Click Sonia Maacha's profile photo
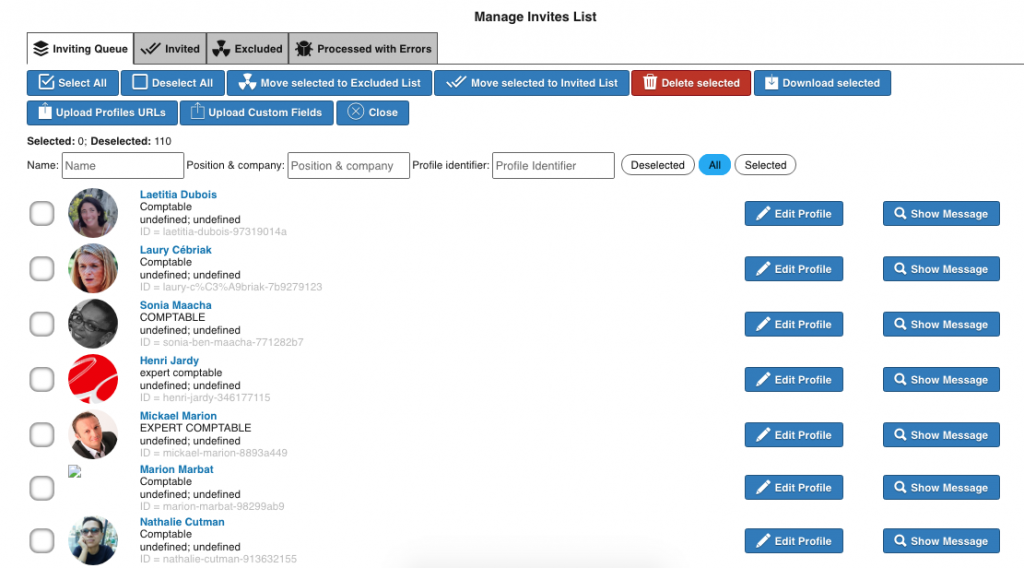This screenshot has width=1024, height=568. tap(93, 324)
